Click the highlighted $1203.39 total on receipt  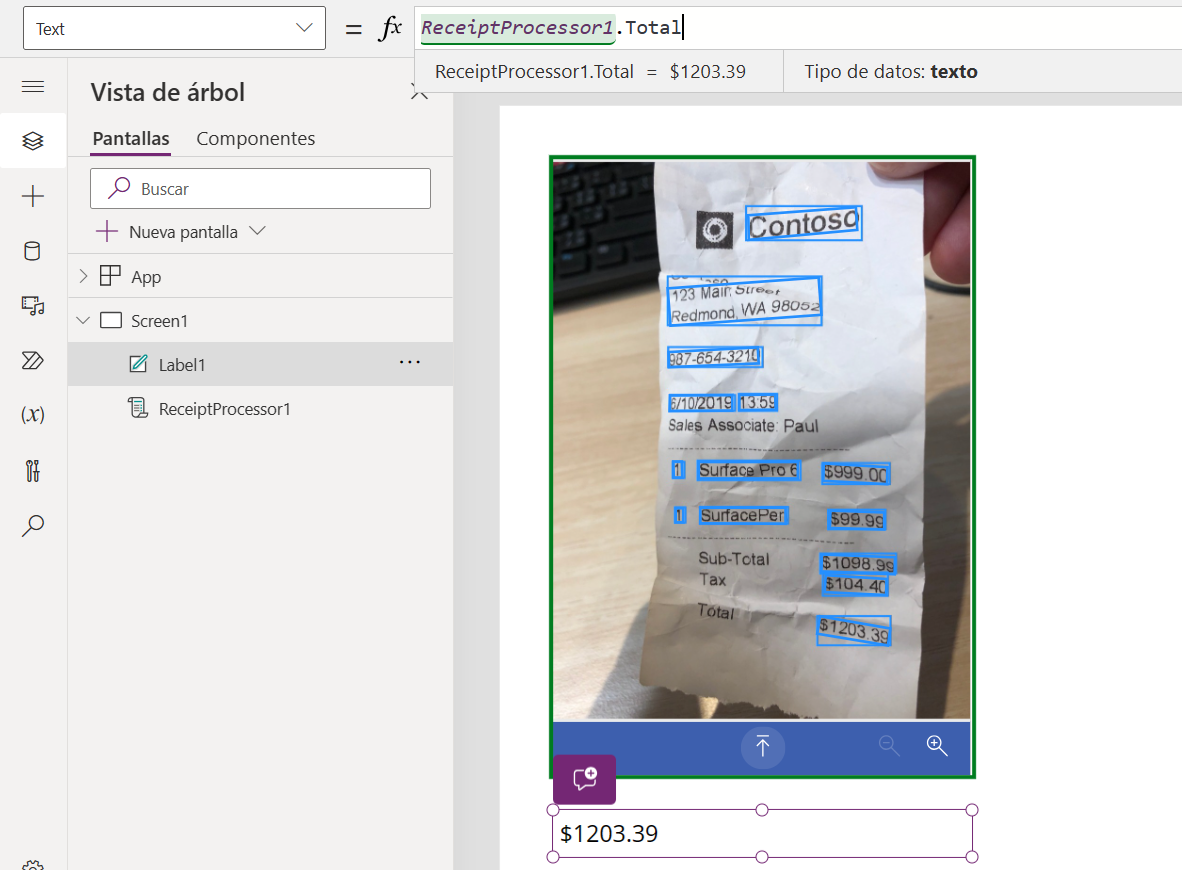pos(854,630)
